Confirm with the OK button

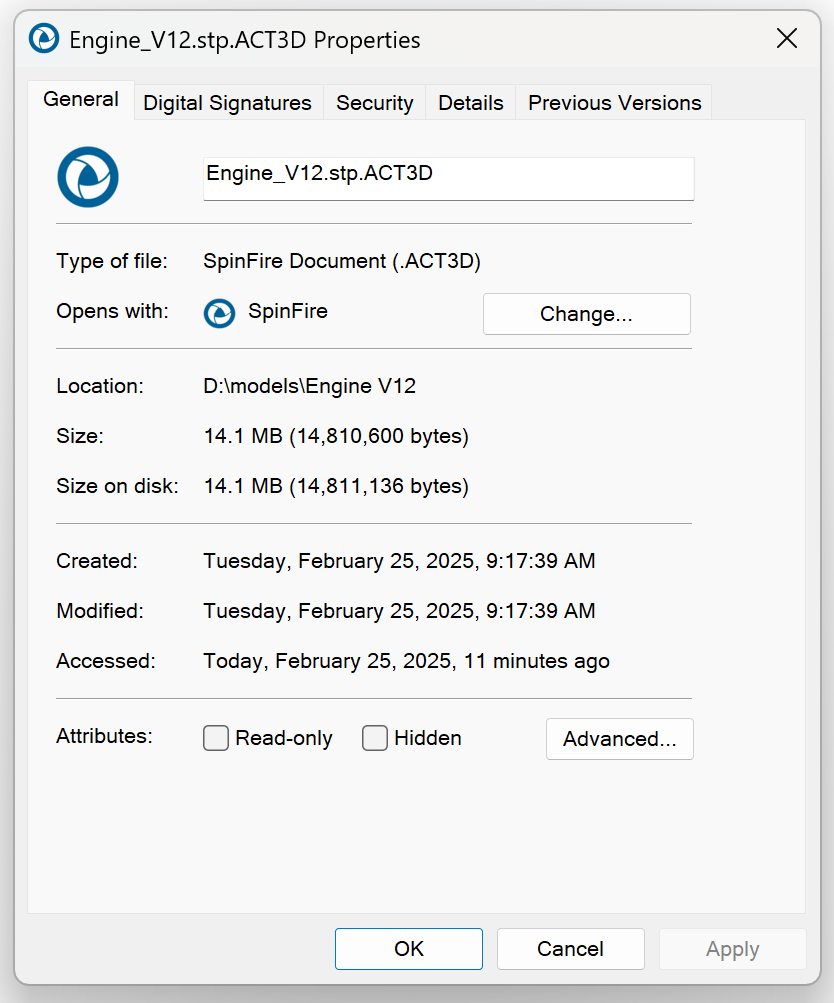(408, 949)
